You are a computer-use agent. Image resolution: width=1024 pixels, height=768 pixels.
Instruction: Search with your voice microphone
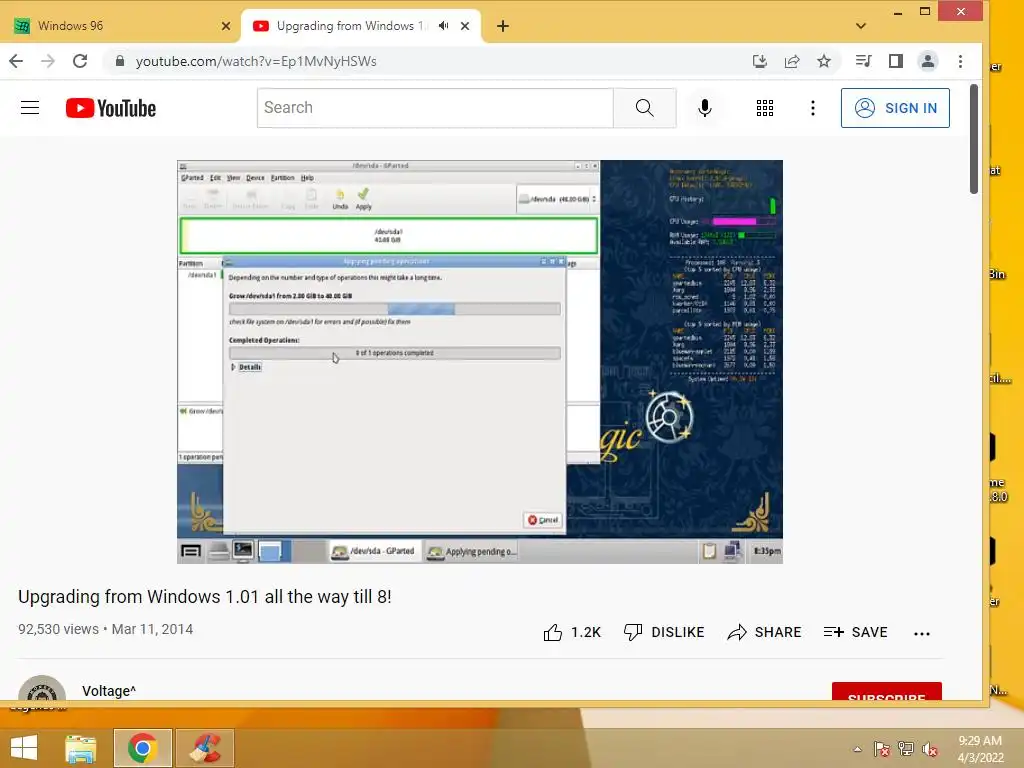(x=705, y=108)
